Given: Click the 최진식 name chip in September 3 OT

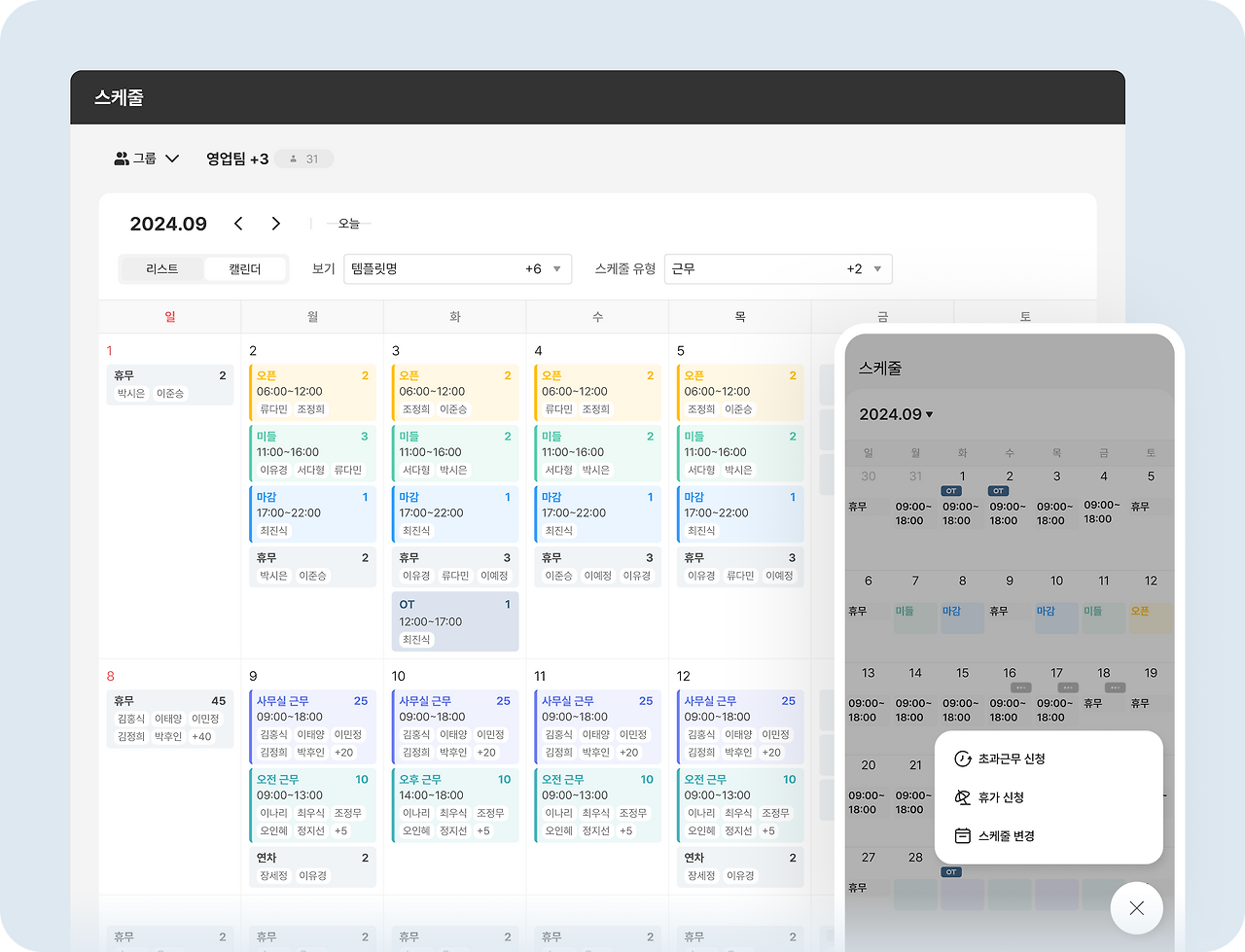Looking at the screenshot, I should pos(416,640).
